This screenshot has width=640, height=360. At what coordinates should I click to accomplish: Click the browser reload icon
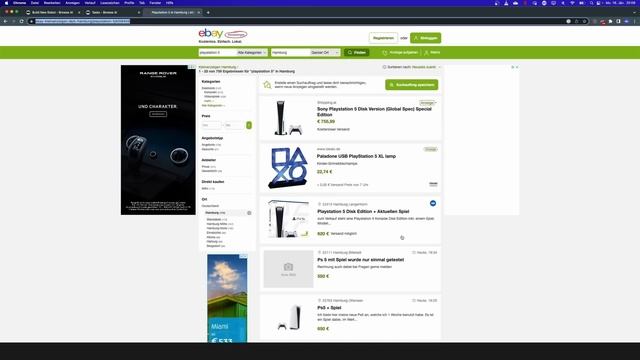(x=21, y=21)
